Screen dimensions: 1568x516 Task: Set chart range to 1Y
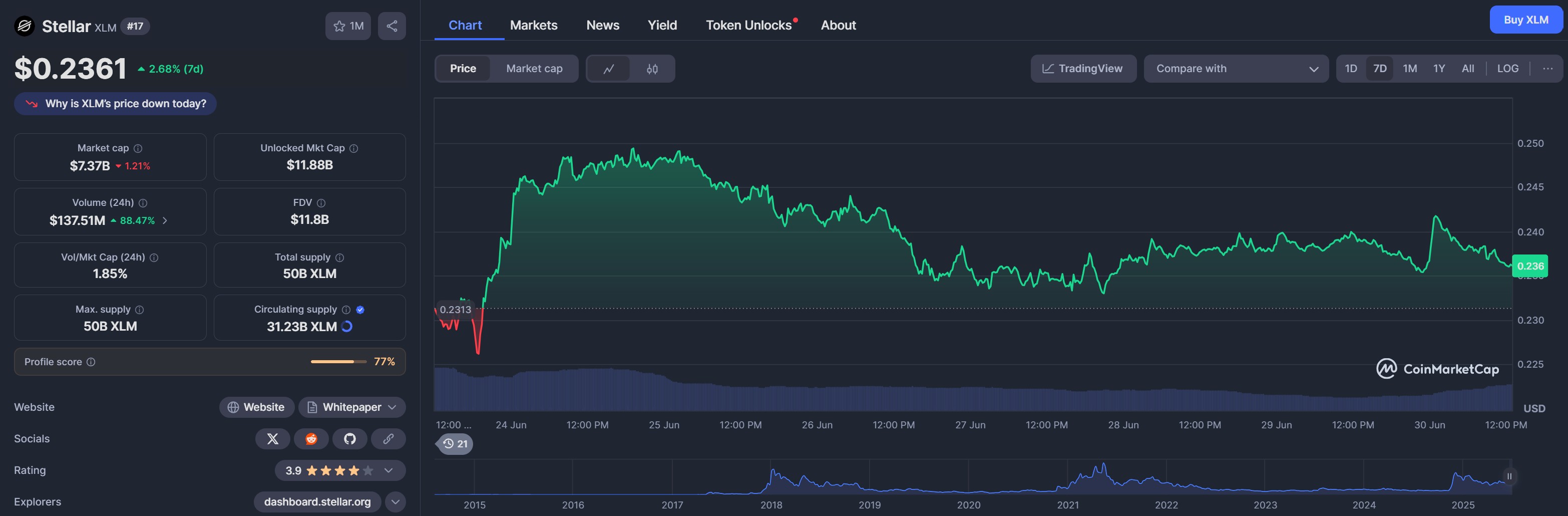(x=1439, y=69)
